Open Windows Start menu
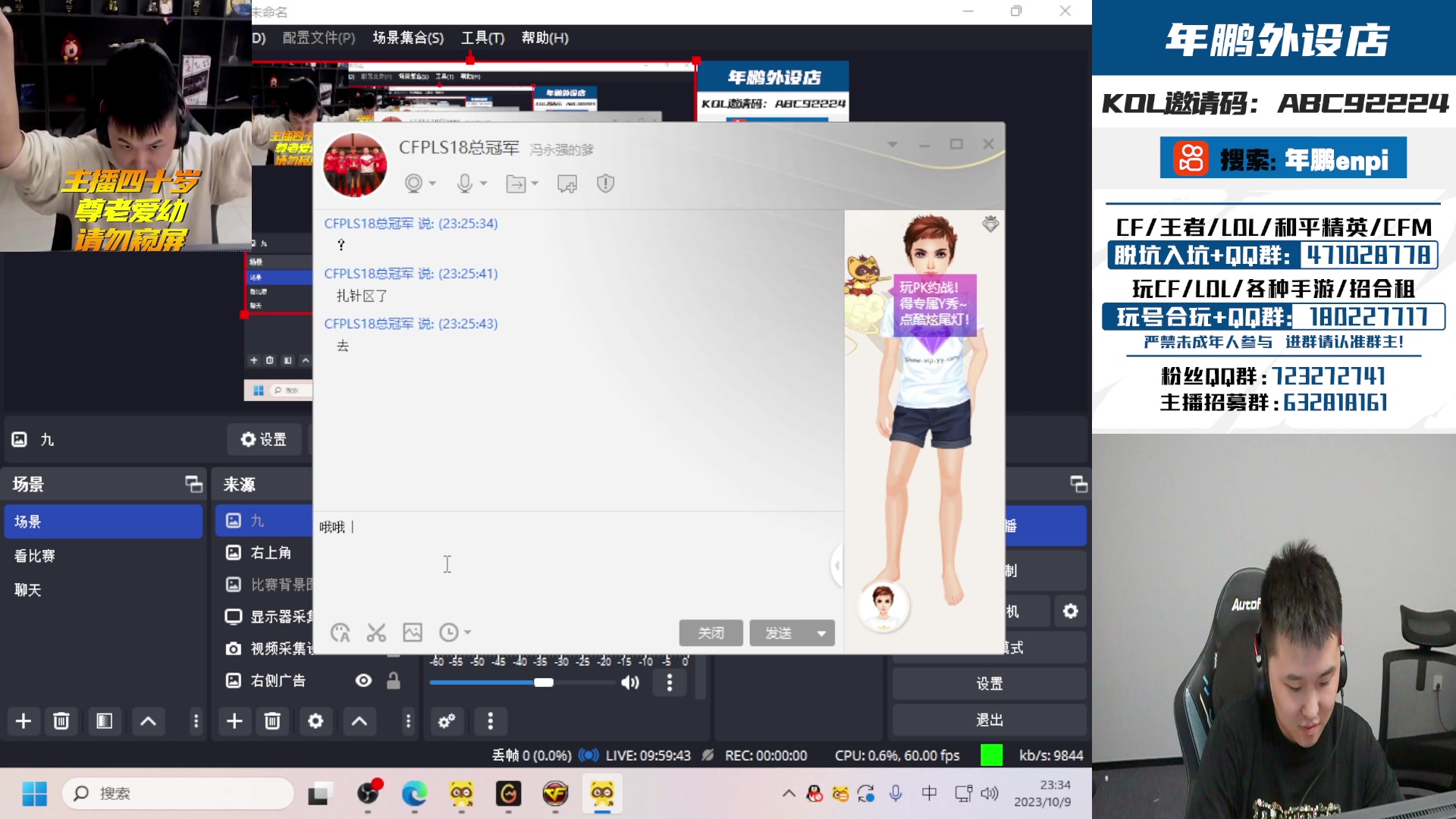Screen dimensions: 1456x819 [34, 793]
